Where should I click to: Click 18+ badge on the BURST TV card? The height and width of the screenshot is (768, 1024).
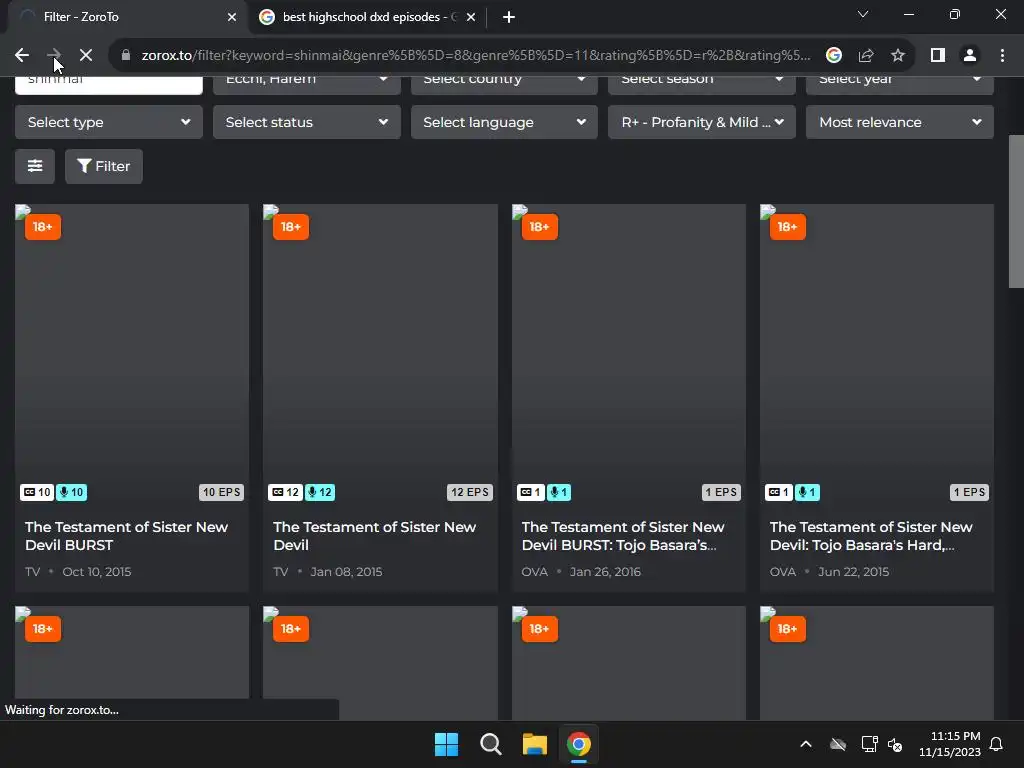(42, 227)
